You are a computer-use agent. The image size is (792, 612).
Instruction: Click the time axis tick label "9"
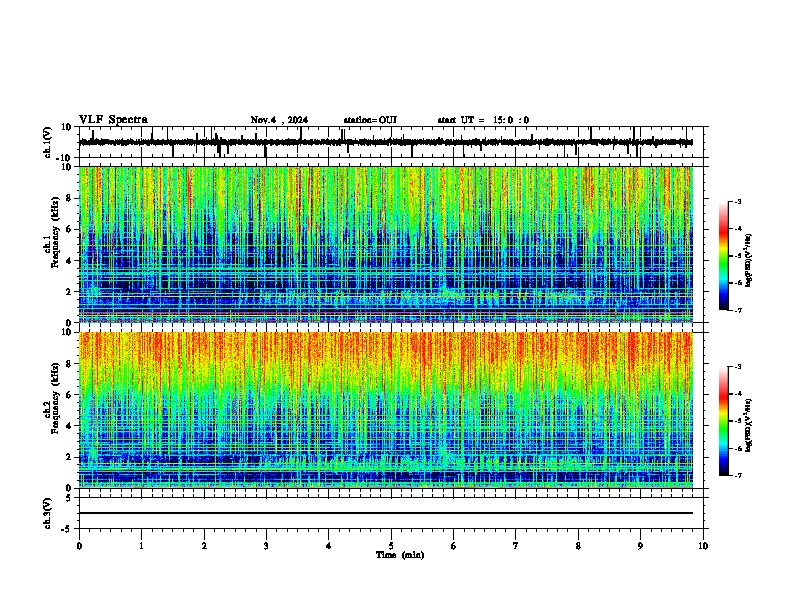click(640, 546)
